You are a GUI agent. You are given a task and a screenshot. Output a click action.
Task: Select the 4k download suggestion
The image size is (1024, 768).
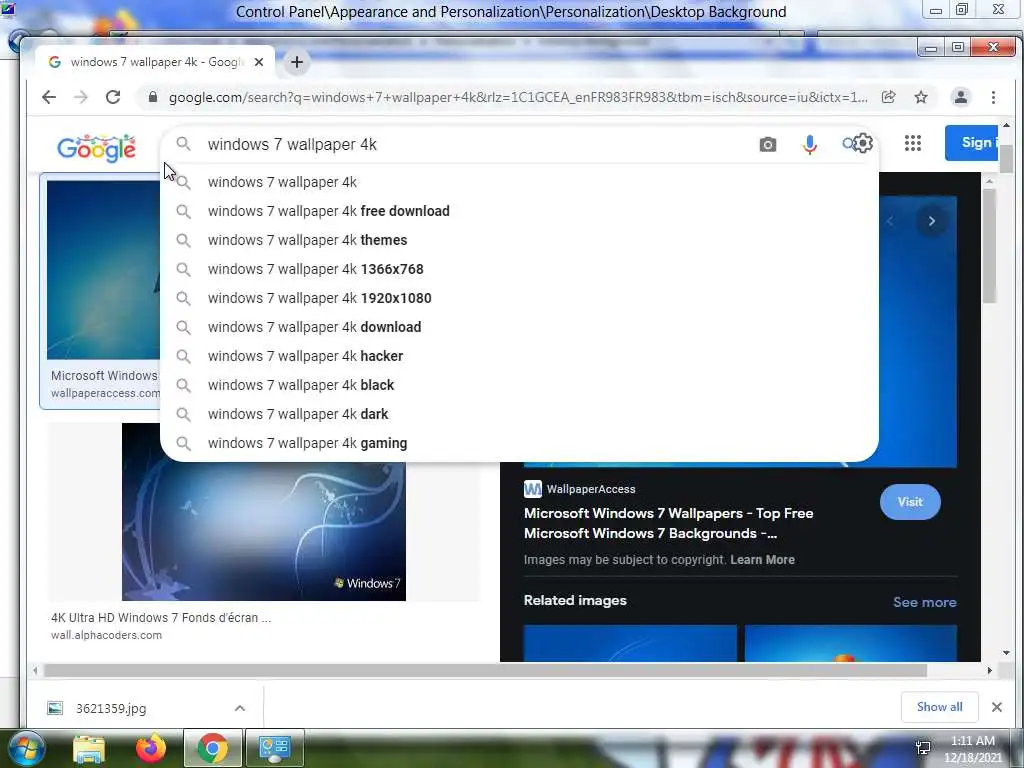pyautogui.click(x=519, y=327)
